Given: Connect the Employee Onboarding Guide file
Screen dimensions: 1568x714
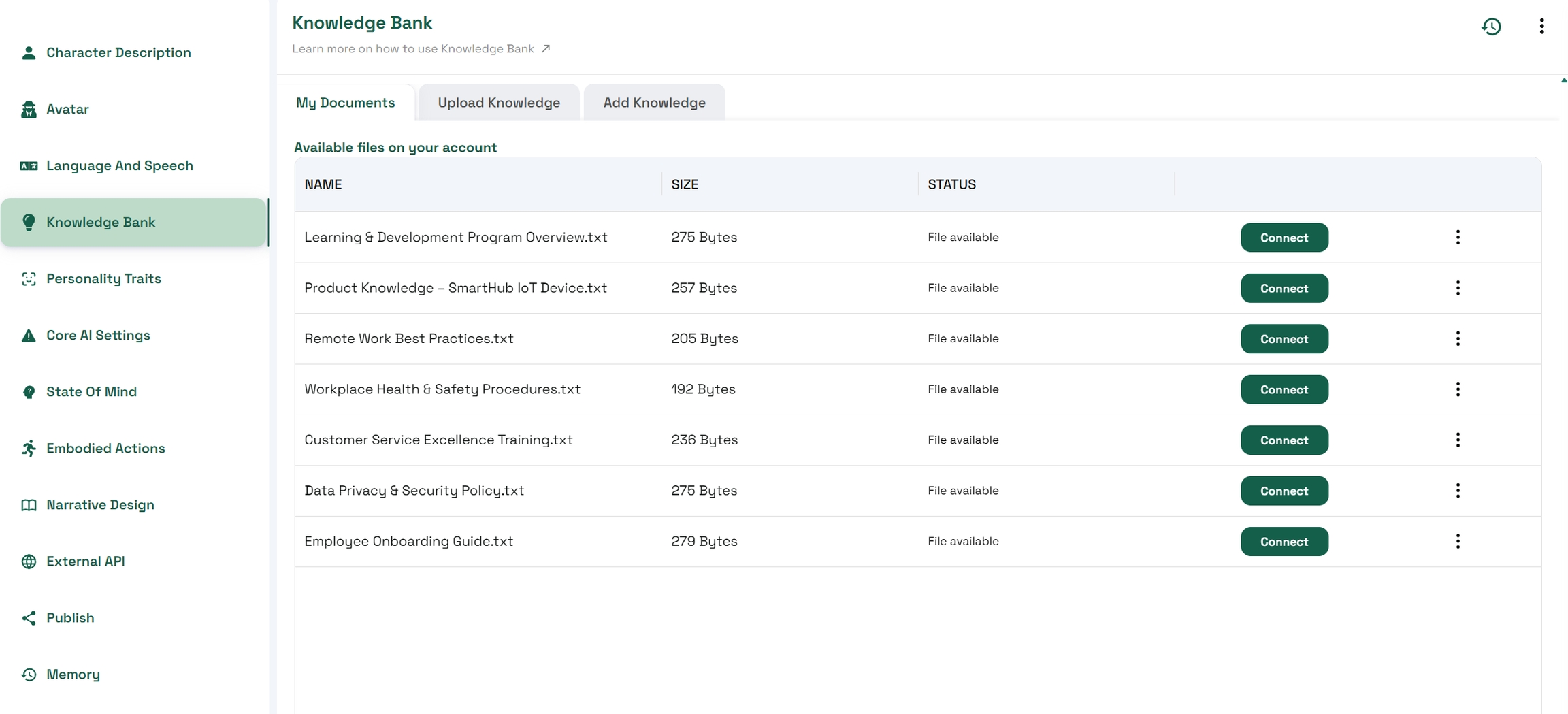Looking at the screenshot, I should coord(1284,542).
